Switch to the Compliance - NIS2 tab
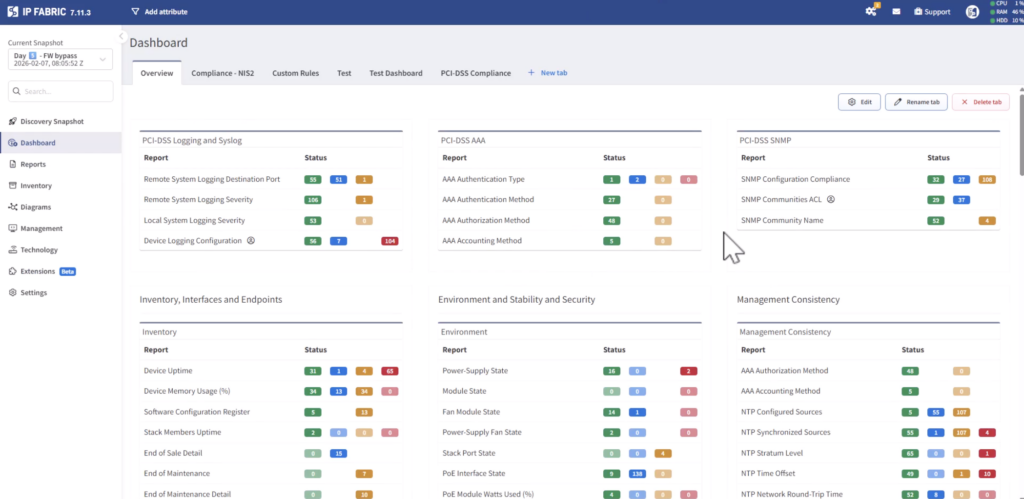Viewport: 1024px width, 499px height. pyautogui.click(x=222, y=73)
